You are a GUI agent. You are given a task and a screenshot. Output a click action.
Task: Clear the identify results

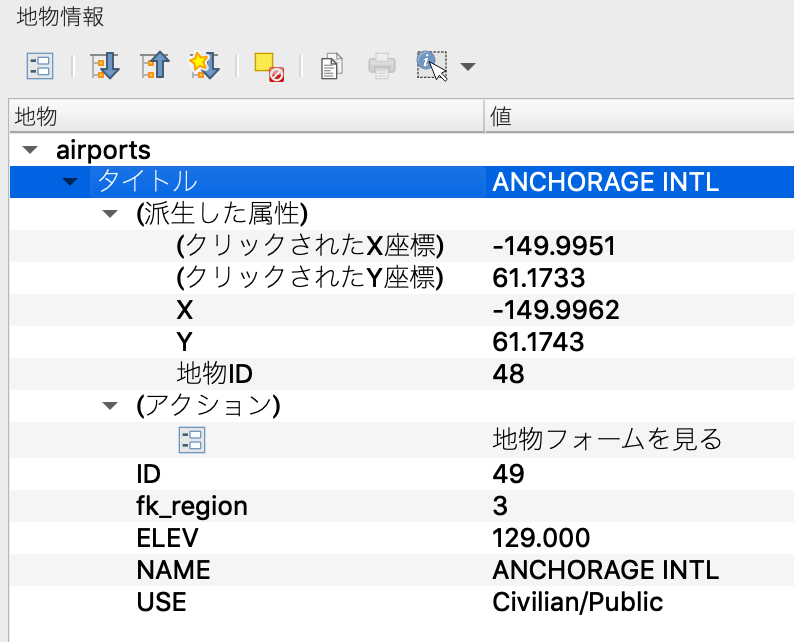pyautogui.click(x=268, y=67)
